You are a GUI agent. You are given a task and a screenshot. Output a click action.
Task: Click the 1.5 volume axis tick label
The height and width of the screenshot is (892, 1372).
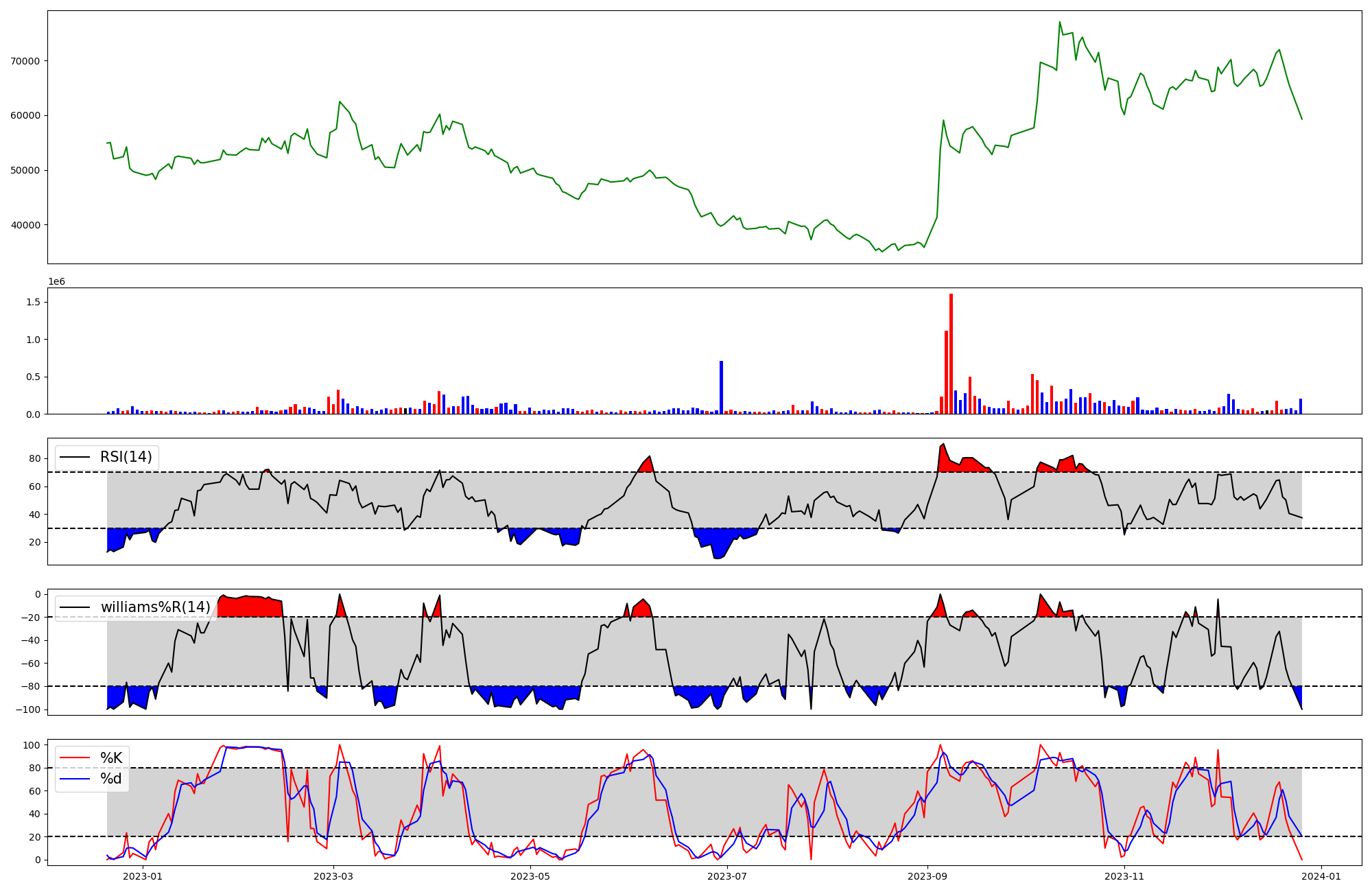click(x=34, y=303)
